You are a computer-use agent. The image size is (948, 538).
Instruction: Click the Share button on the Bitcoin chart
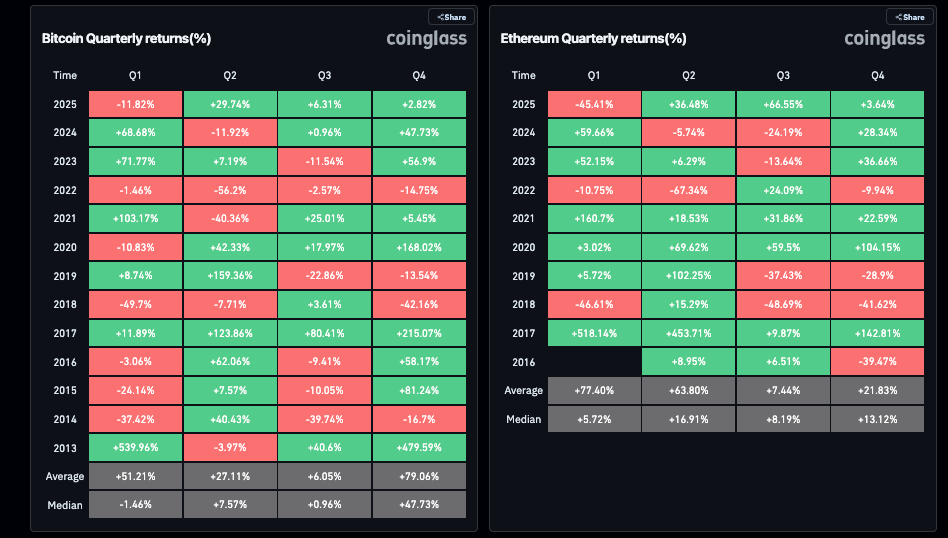click(451, 17)
